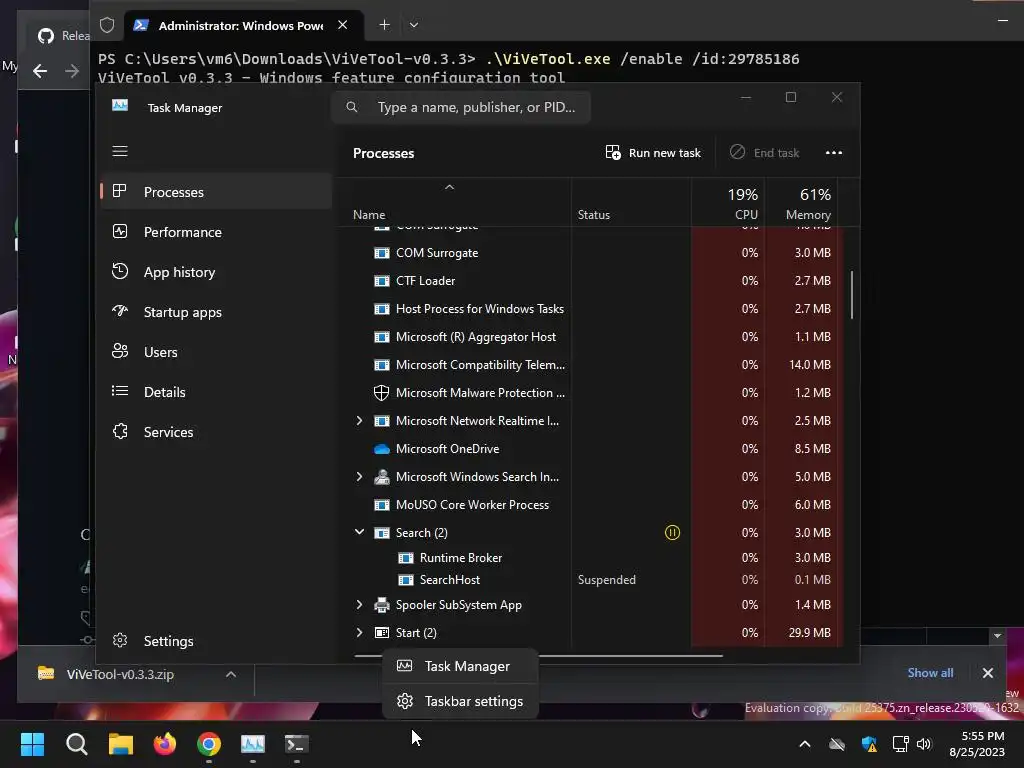The image size is (1024, 768).
Task: Open Windows Security tray icon
Action: tap(869, 744)
